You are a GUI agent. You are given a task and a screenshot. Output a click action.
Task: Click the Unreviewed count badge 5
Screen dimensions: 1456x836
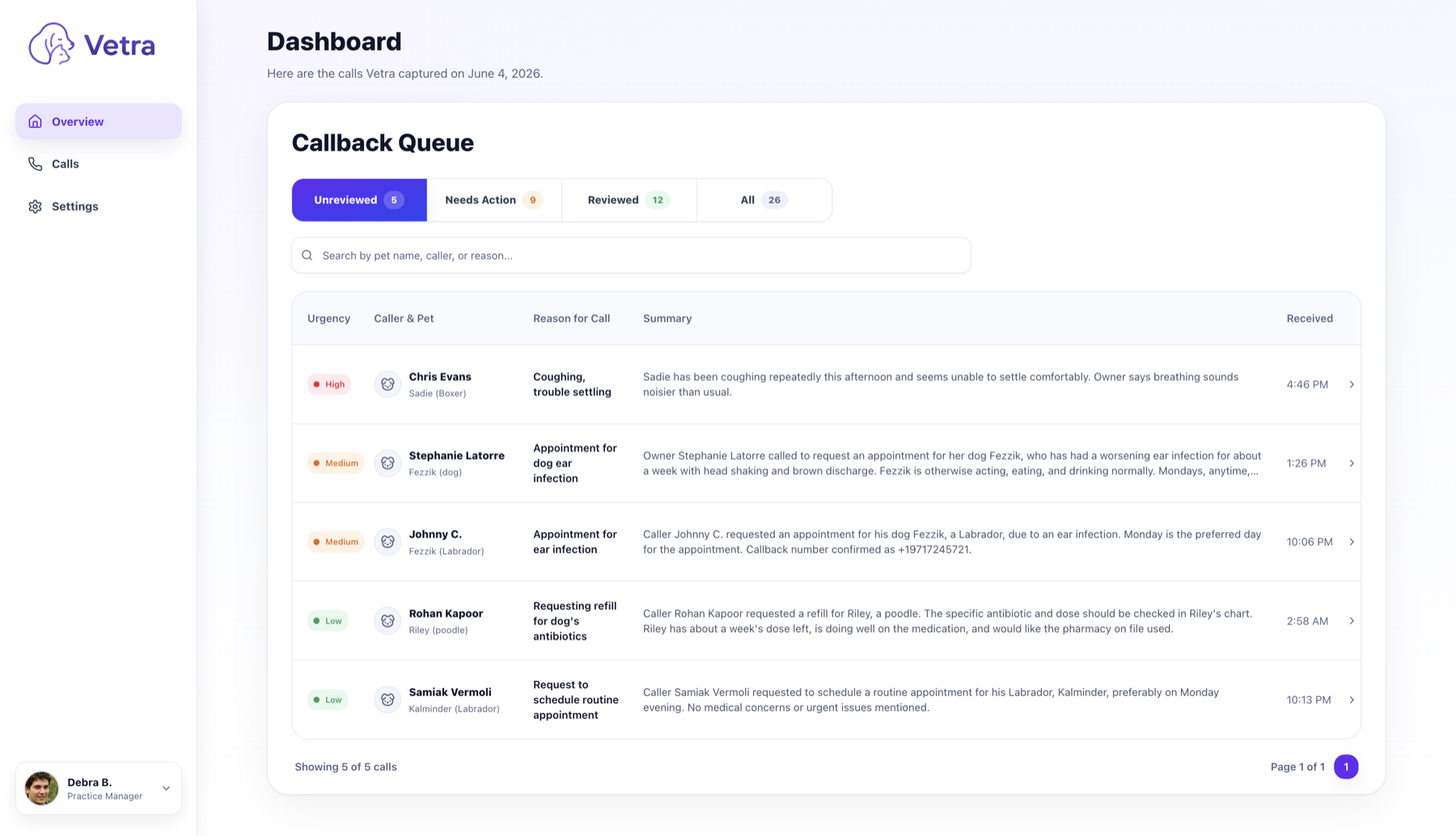click(394, 200)
